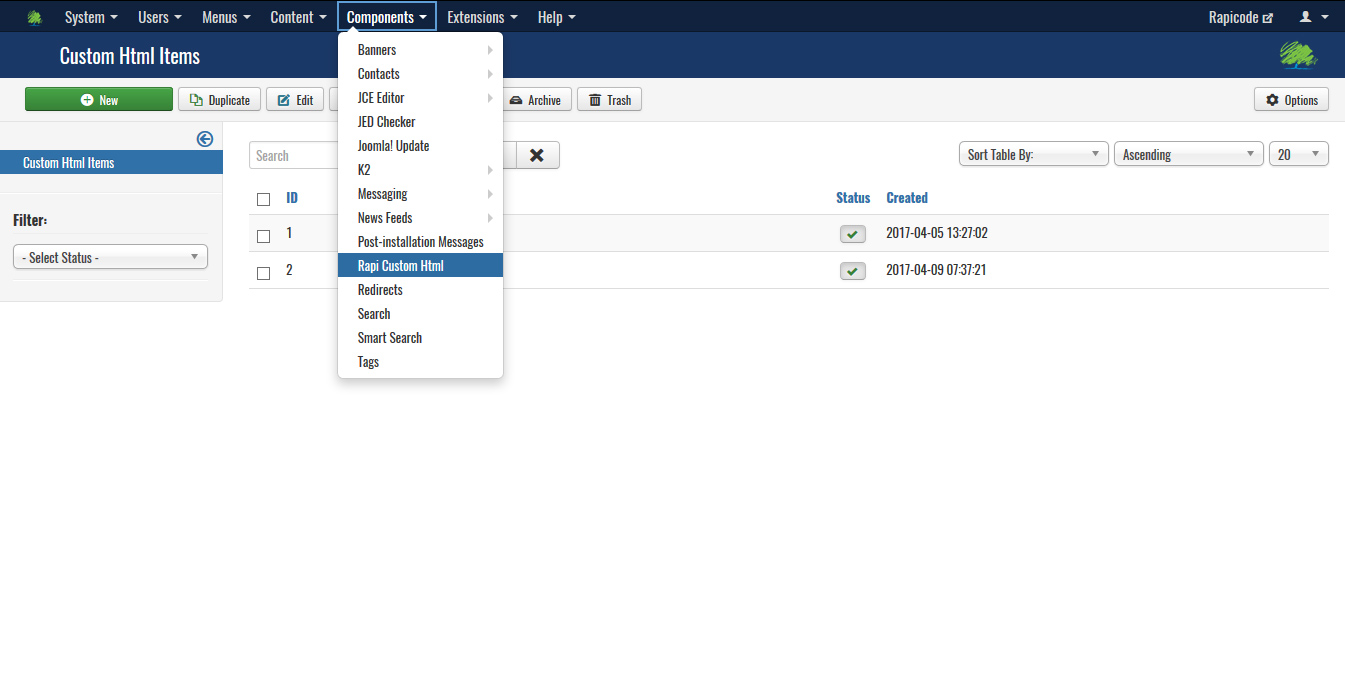Click the Joomla logo in the top menu bar
Image resolution: width=1345 pixels, height=699 pixels.
pyautogui.click(x=34, y=17)
